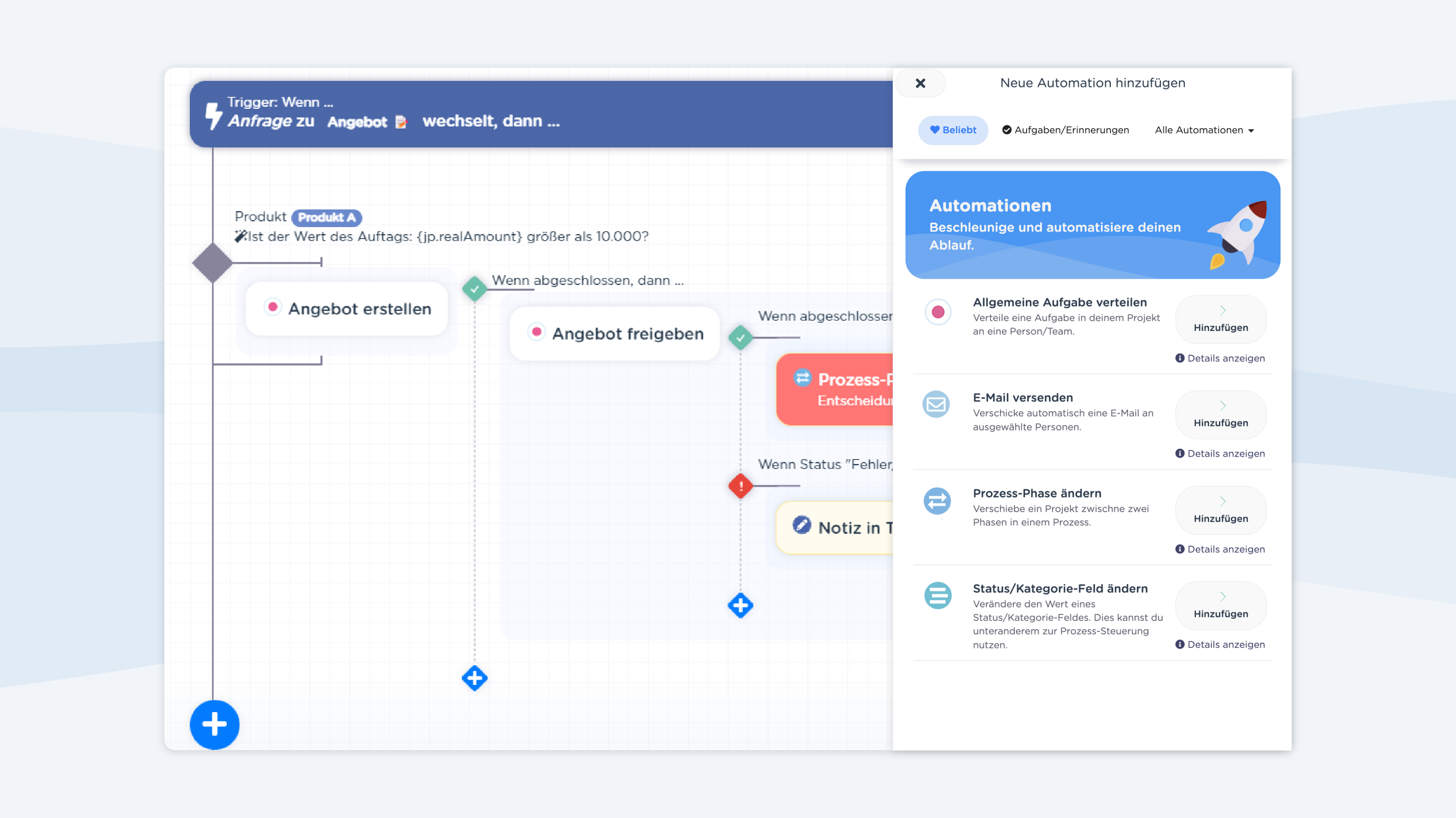Expand Details anzeigen for E-Mail versenden

1220,454
